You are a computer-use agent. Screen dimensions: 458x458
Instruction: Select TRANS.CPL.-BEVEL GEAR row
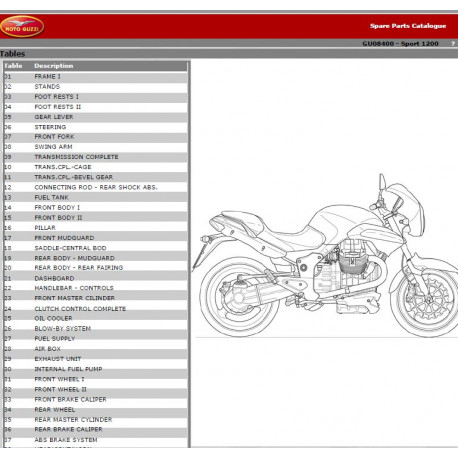pyautogui.click(x=96, y=177)
